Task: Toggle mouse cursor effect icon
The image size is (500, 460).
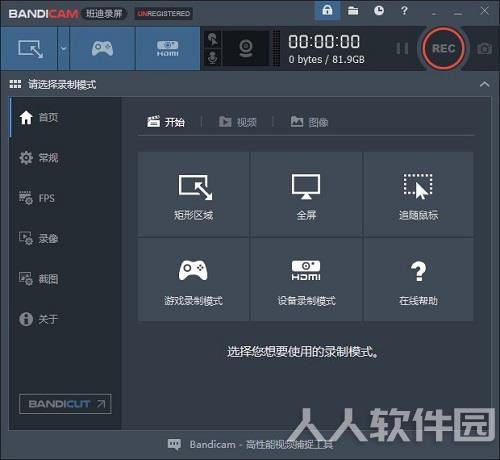Action: pyautogui.click(x=213, y=39)
